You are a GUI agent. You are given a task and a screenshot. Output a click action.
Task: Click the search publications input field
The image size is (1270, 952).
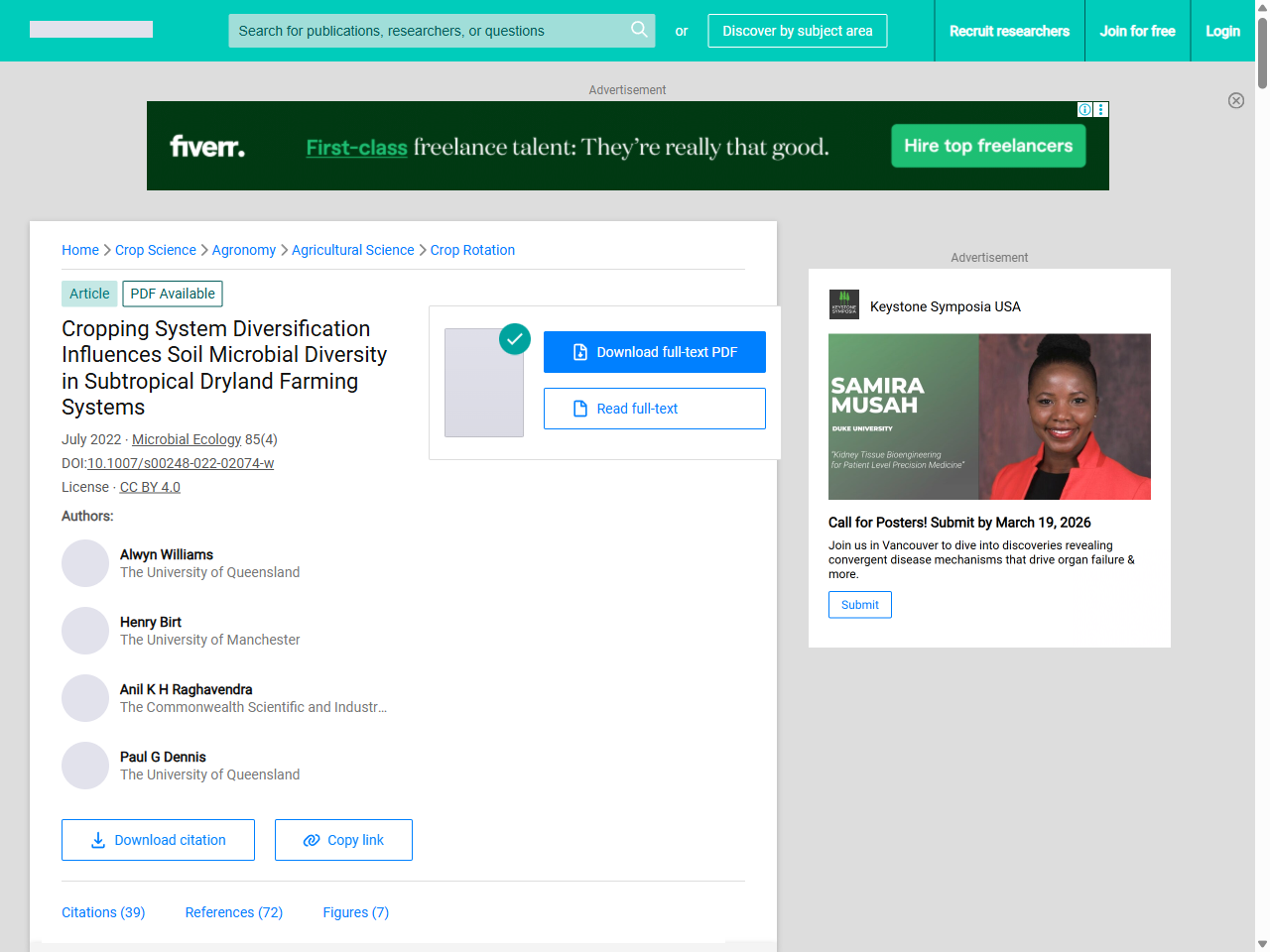point(427,31)
